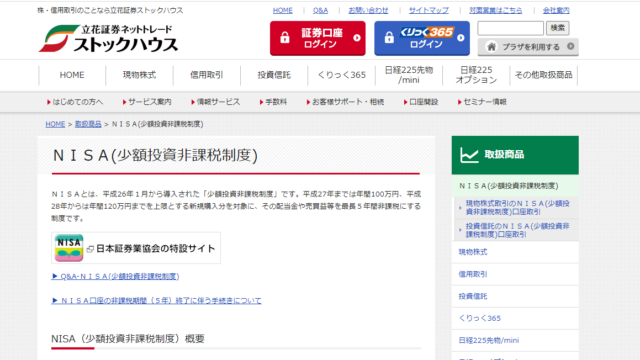Select HOME in main navigation
Viewport: 640px width, 360px height.
click(72, 75)
